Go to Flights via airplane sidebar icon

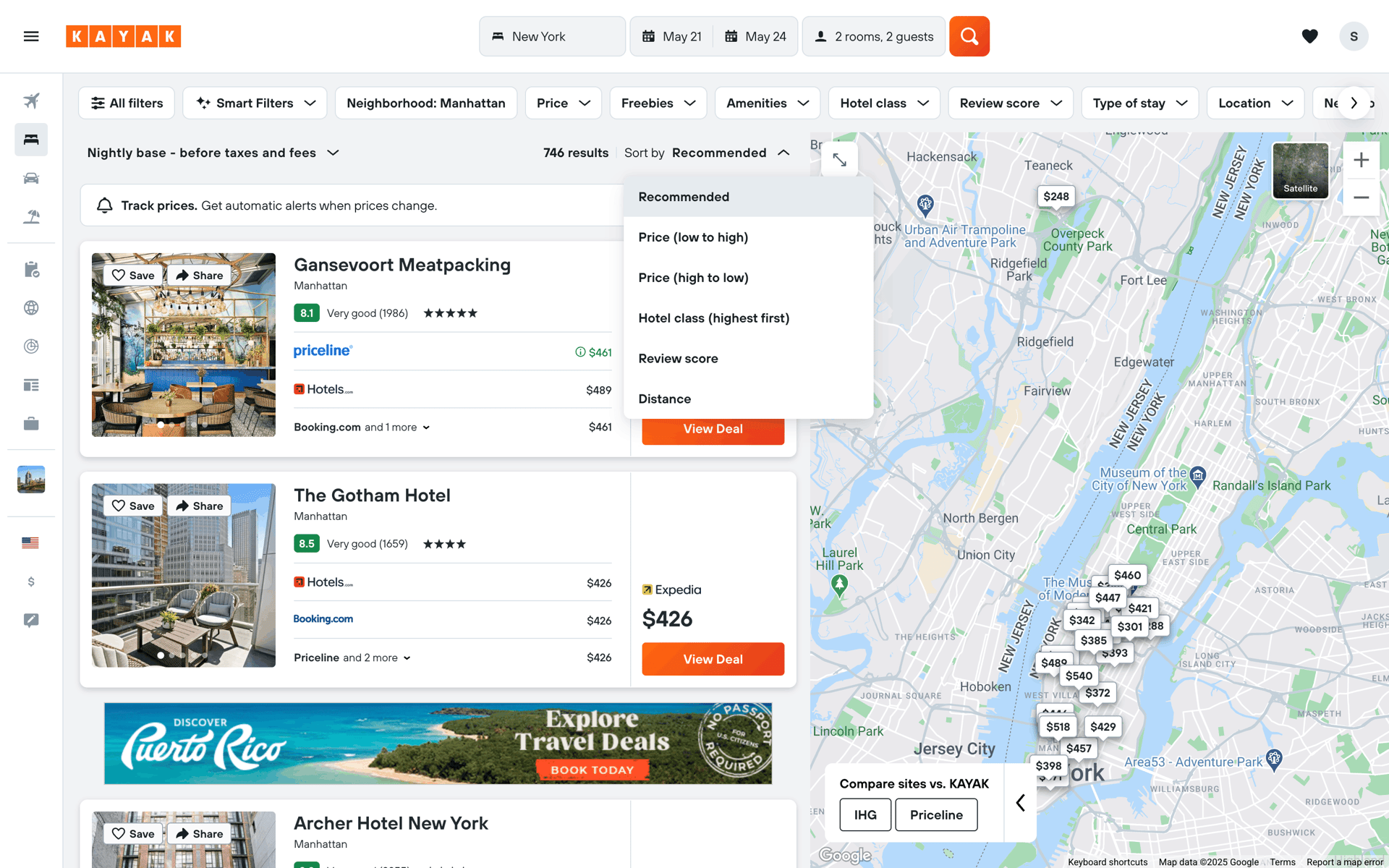31,101
